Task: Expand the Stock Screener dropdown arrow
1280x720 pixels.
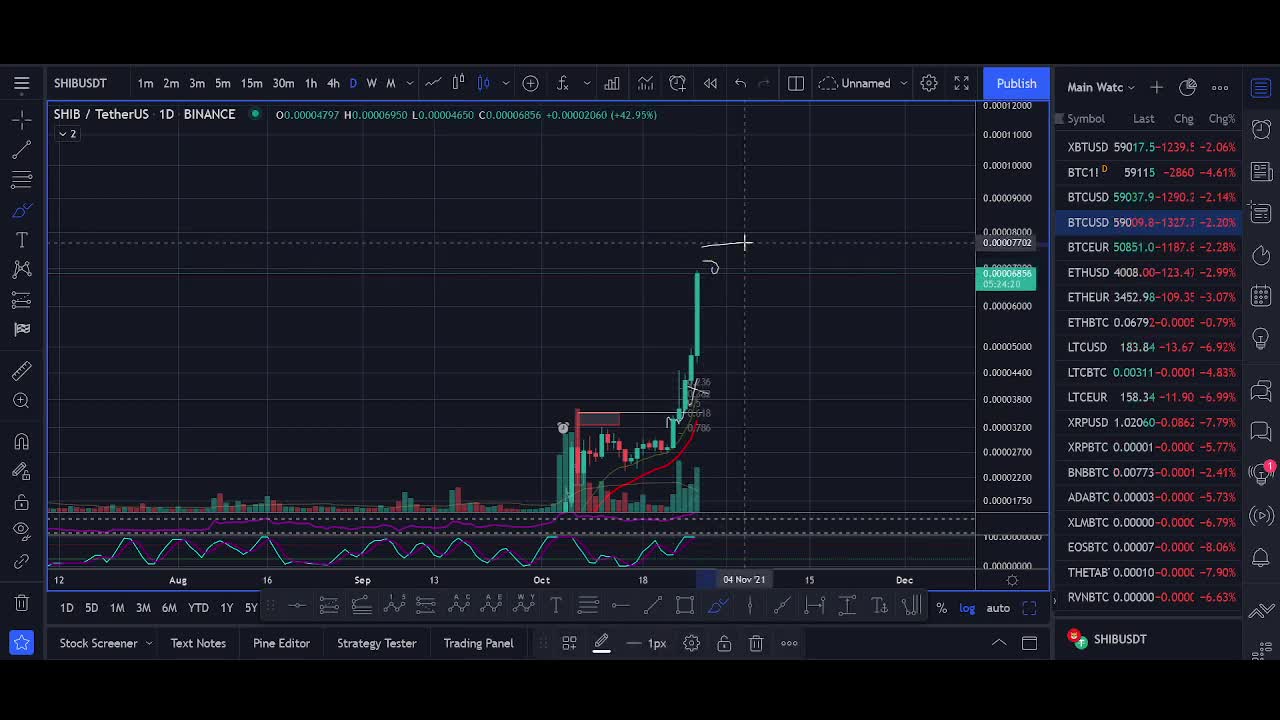Action: (148, 643)
